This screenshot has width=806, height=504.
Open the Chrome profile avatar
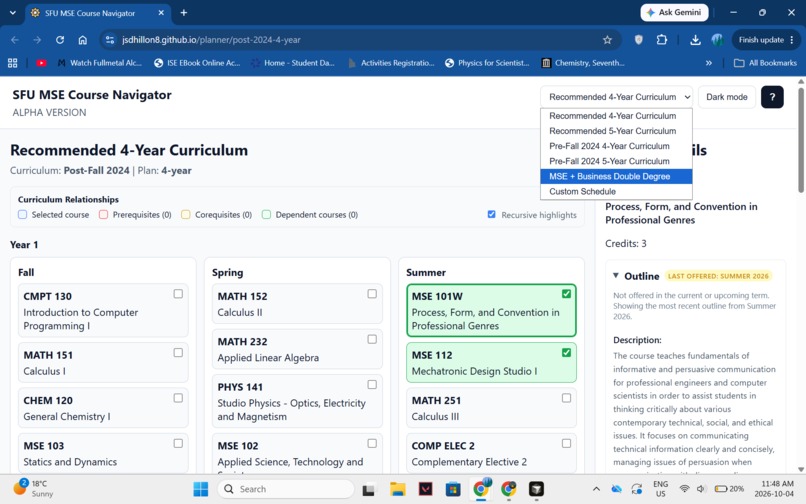pos(718,40)
